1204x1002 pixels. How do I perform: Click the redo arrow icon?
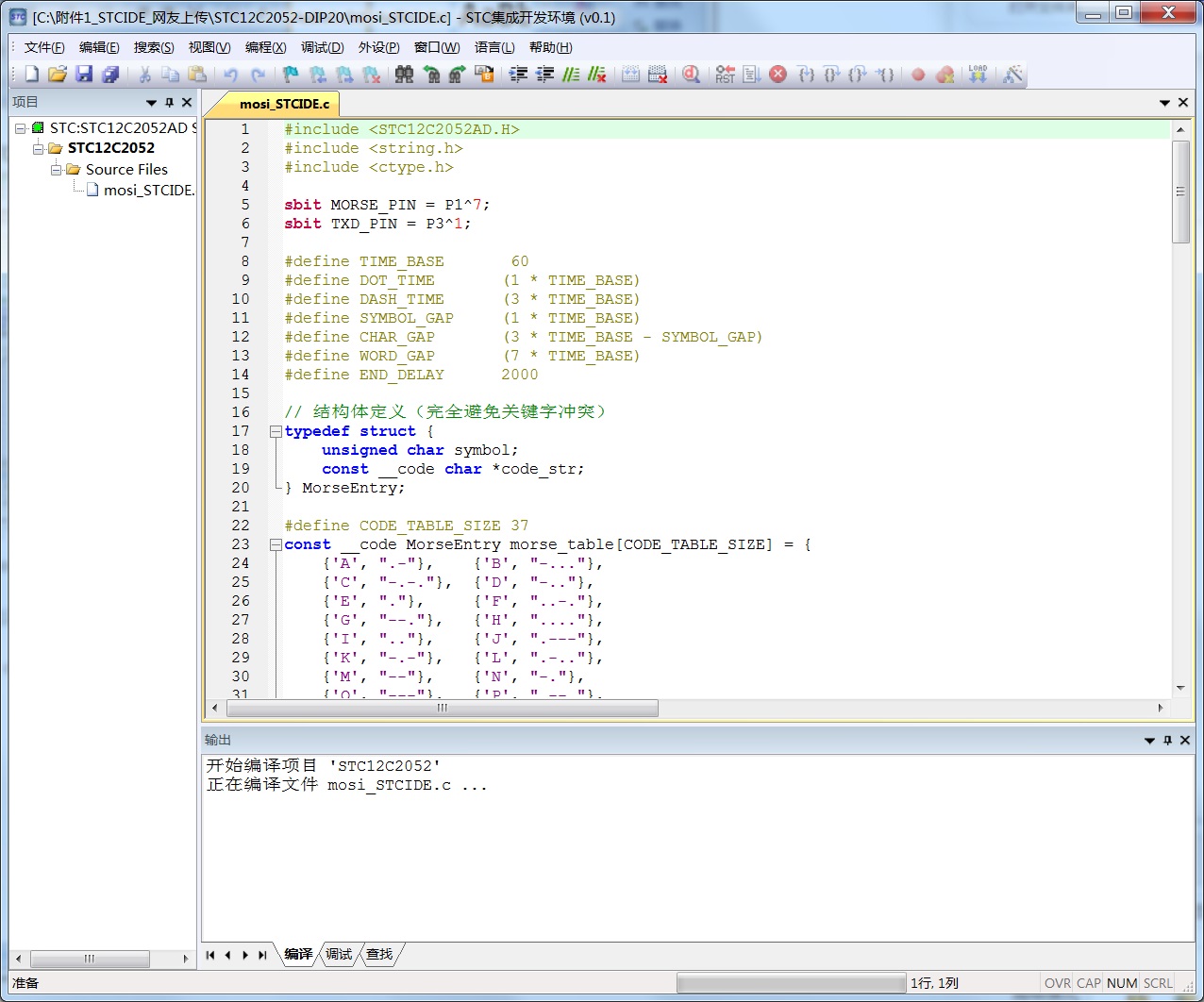258,75
